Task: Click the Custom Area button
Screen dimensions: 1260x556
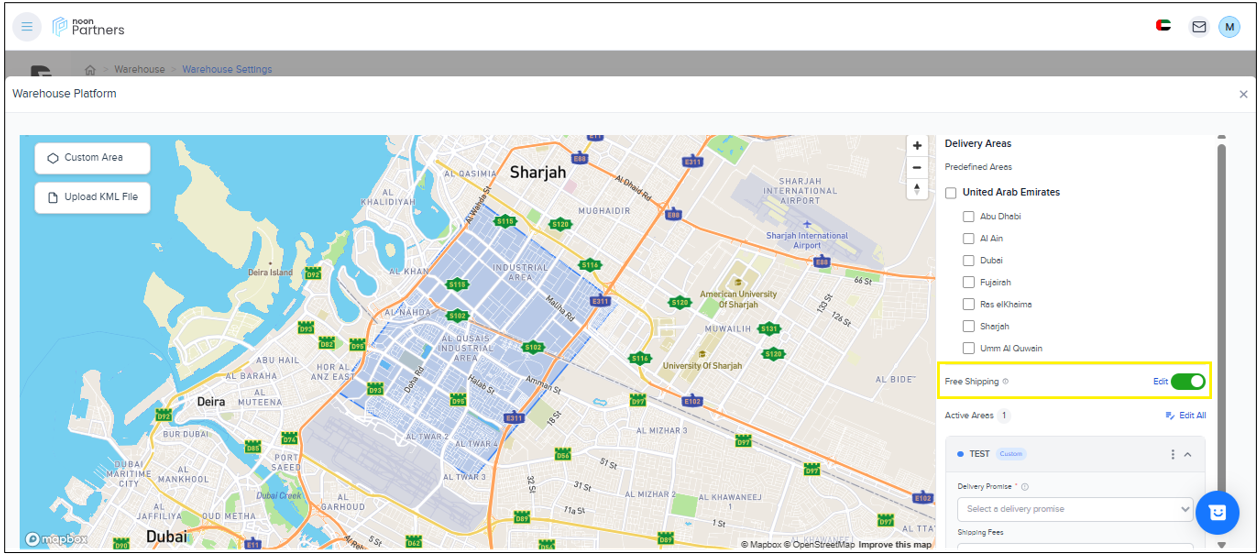Action: 93,158
